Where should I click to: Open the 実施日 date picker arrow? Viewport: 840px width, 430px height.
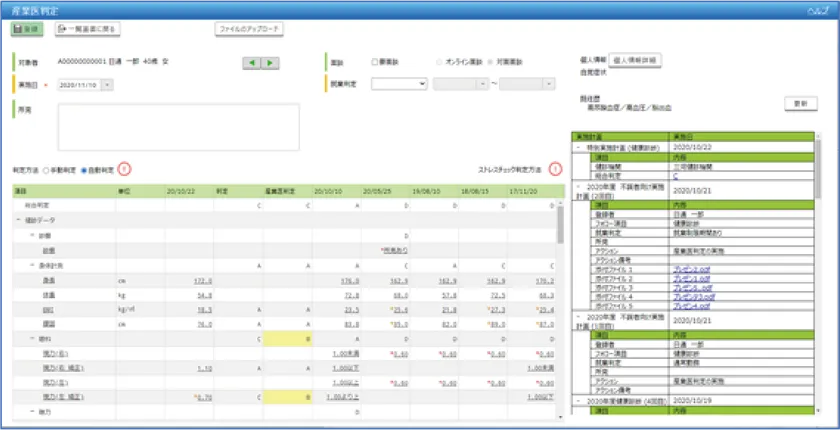pos(107,85)
